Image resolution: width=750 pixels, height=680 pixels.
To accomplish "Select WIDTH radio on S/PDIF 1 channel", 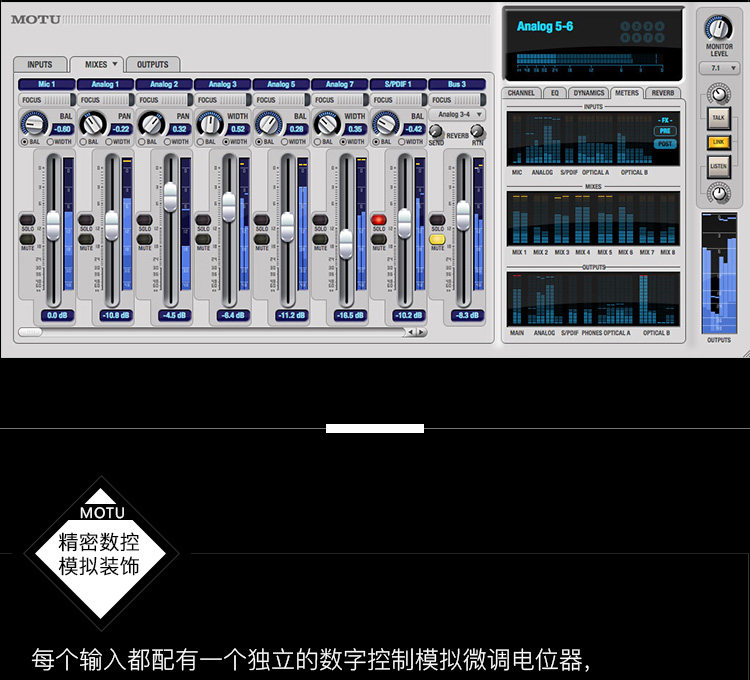I will (401, 142).
